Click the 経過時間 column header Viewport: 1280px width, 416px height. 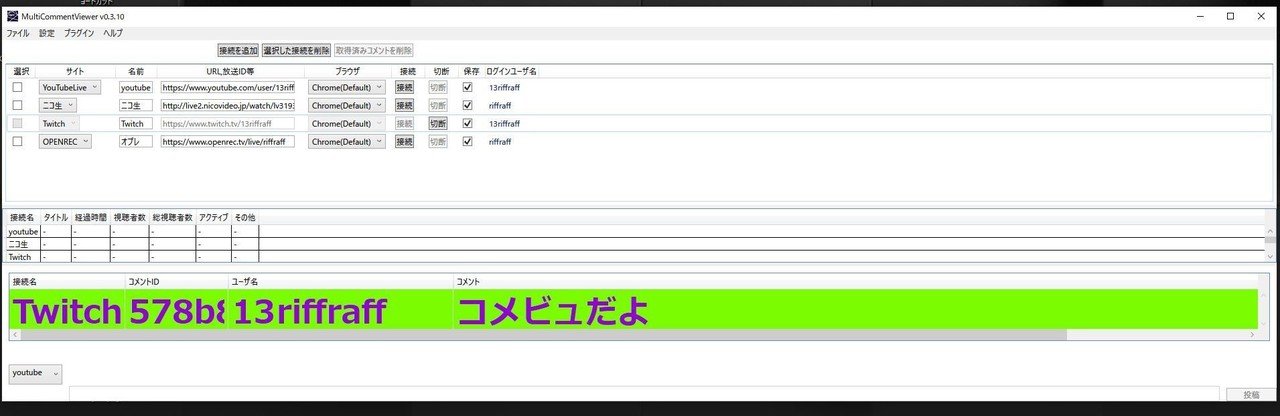point(90,217)
